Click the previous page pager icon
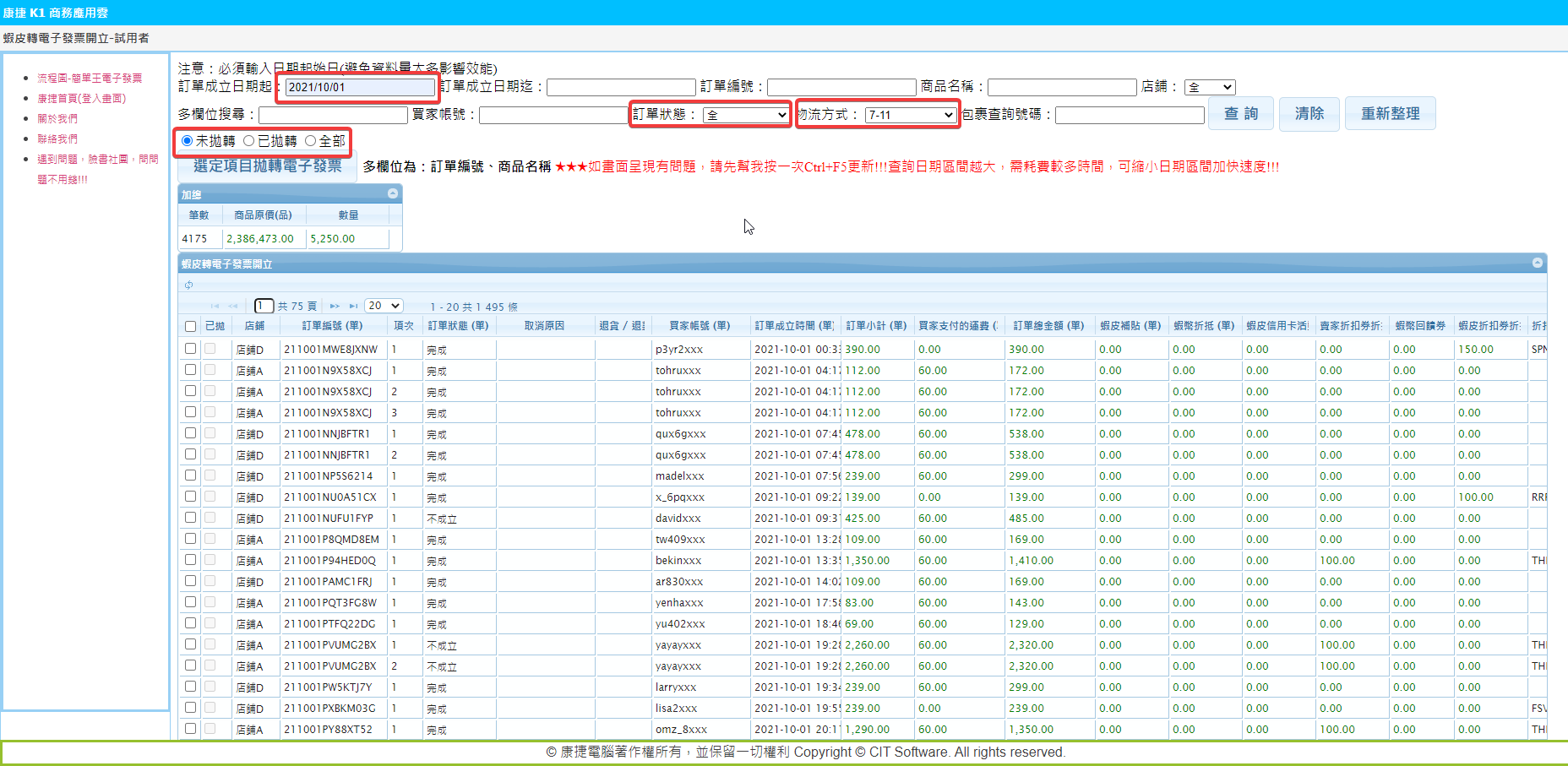Screen dimensions: 1568x766 (233, 306)
